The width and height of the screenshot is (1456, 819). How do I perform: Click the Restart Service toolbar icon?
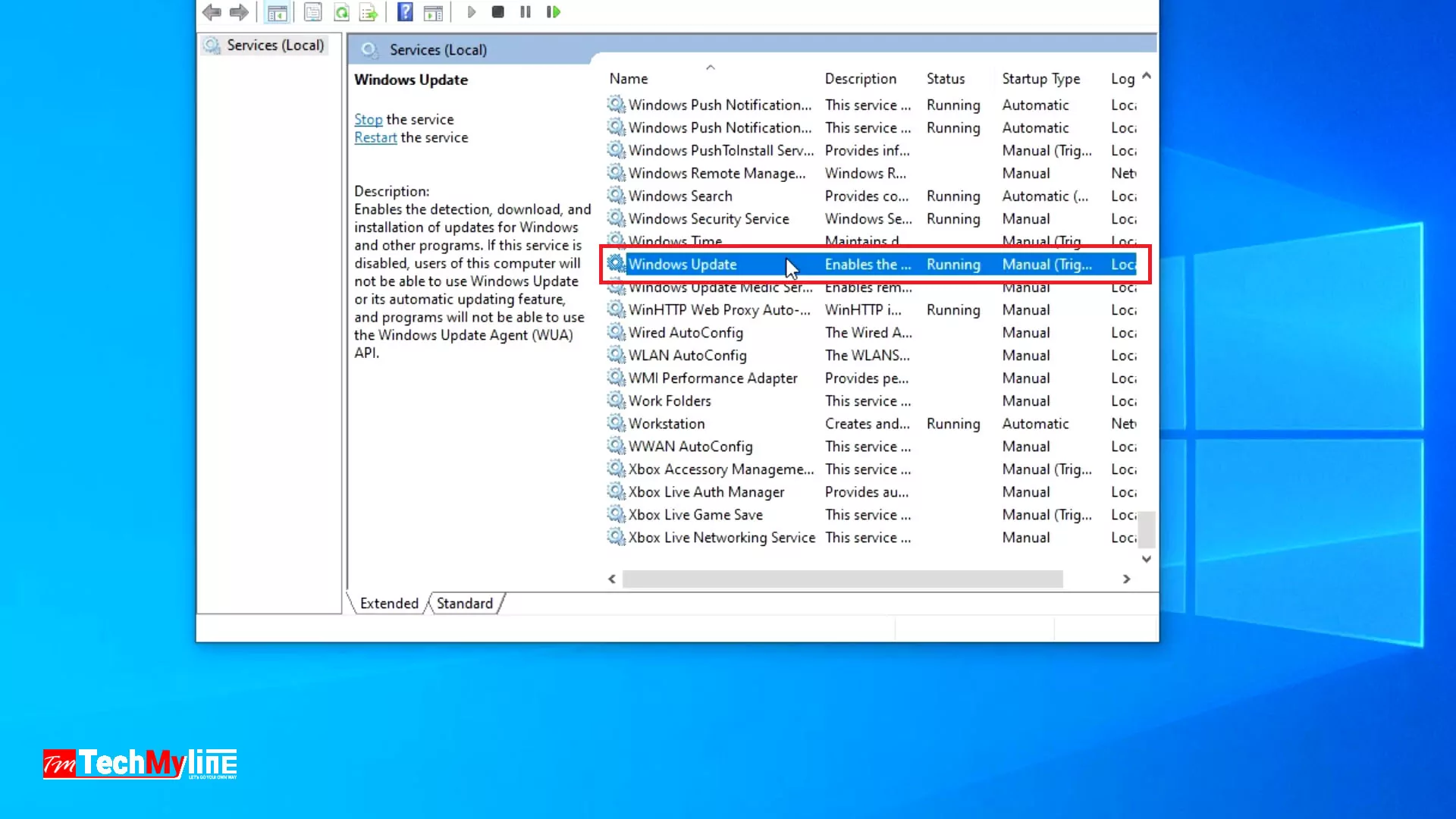[x=554, y=12]
